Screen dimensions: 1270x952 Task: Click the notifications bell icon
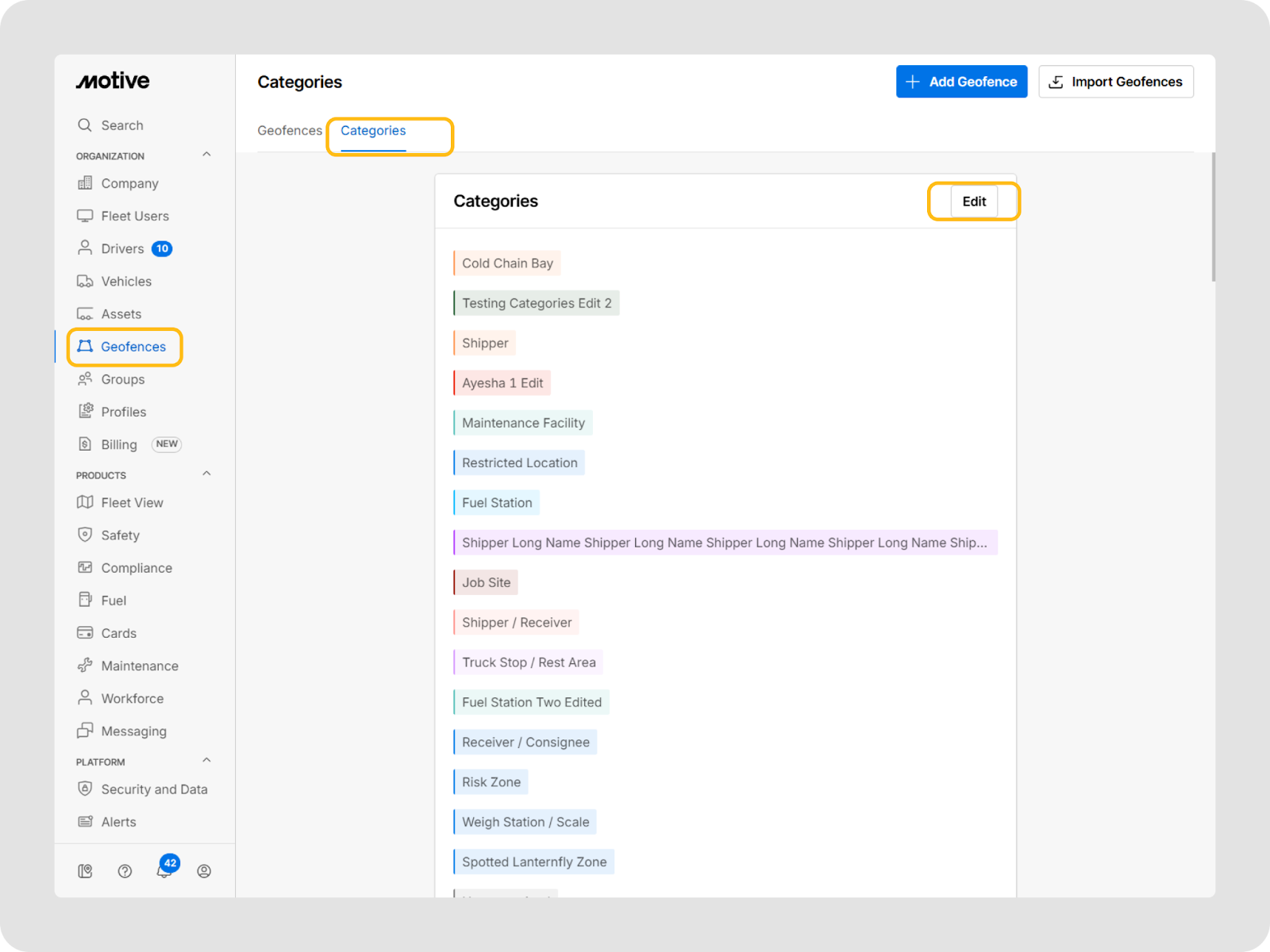click(164, 871)
